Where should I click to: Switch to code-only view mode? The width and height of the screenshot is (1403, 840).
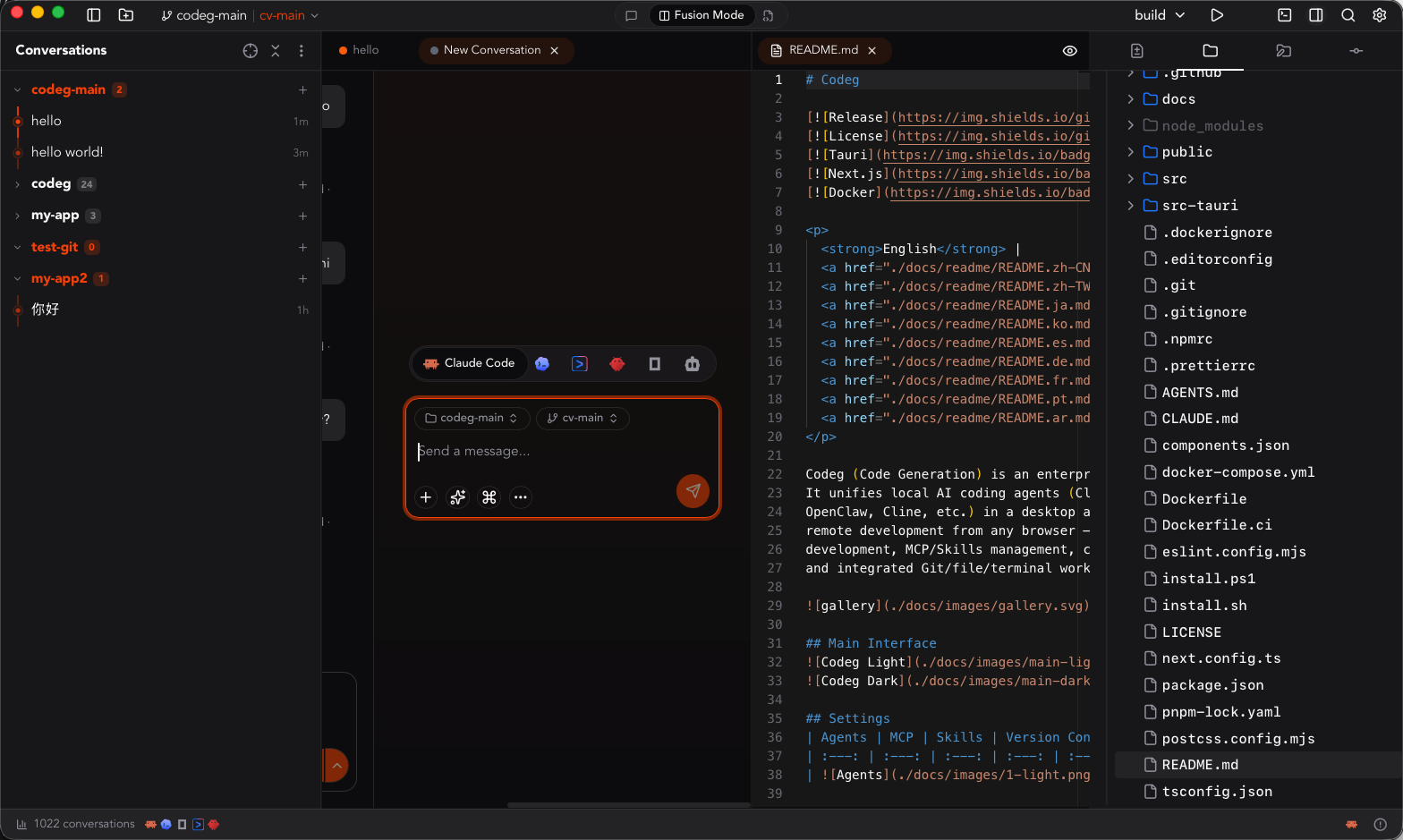(x=768, y=15)
